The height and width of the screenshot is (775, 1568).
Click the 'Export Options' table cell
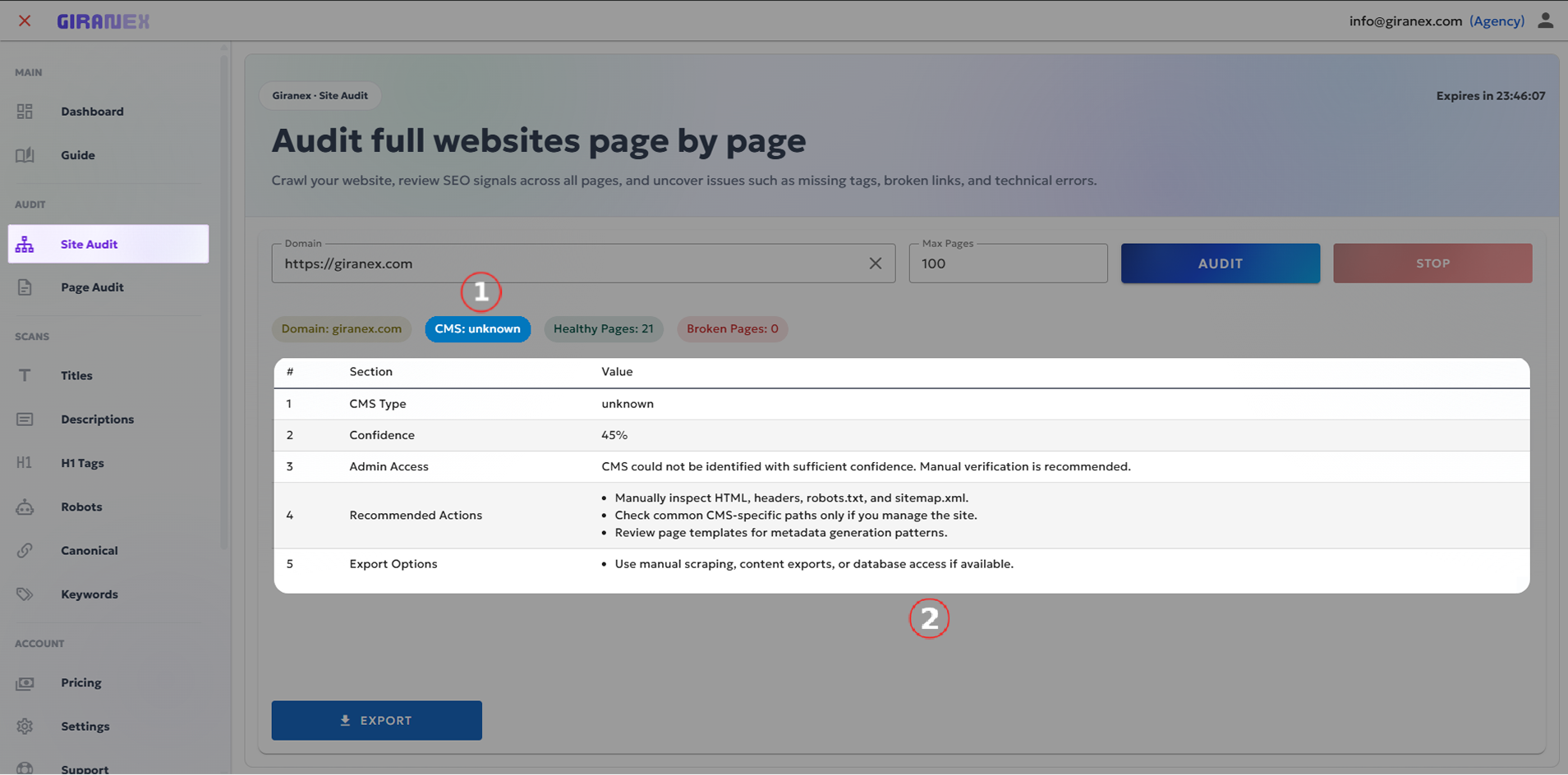click(393, 564)
